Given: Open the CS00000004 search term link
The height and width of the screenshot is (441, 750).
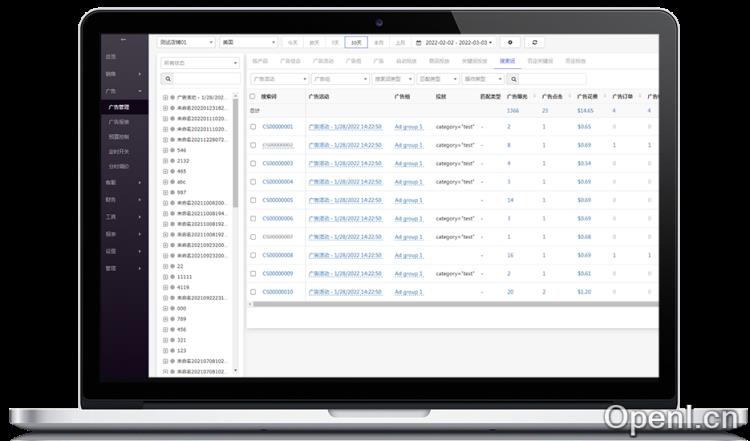Looking at the screenshot, I should (x=278, y=182).
